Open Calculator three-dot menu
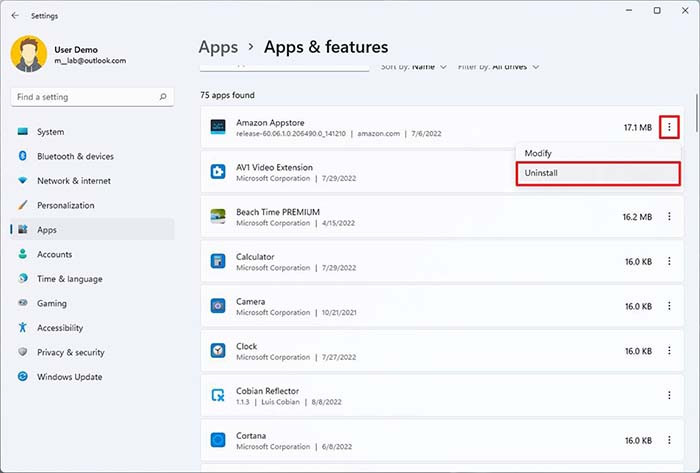The image size is (700, 473). (x=669, y=261)
